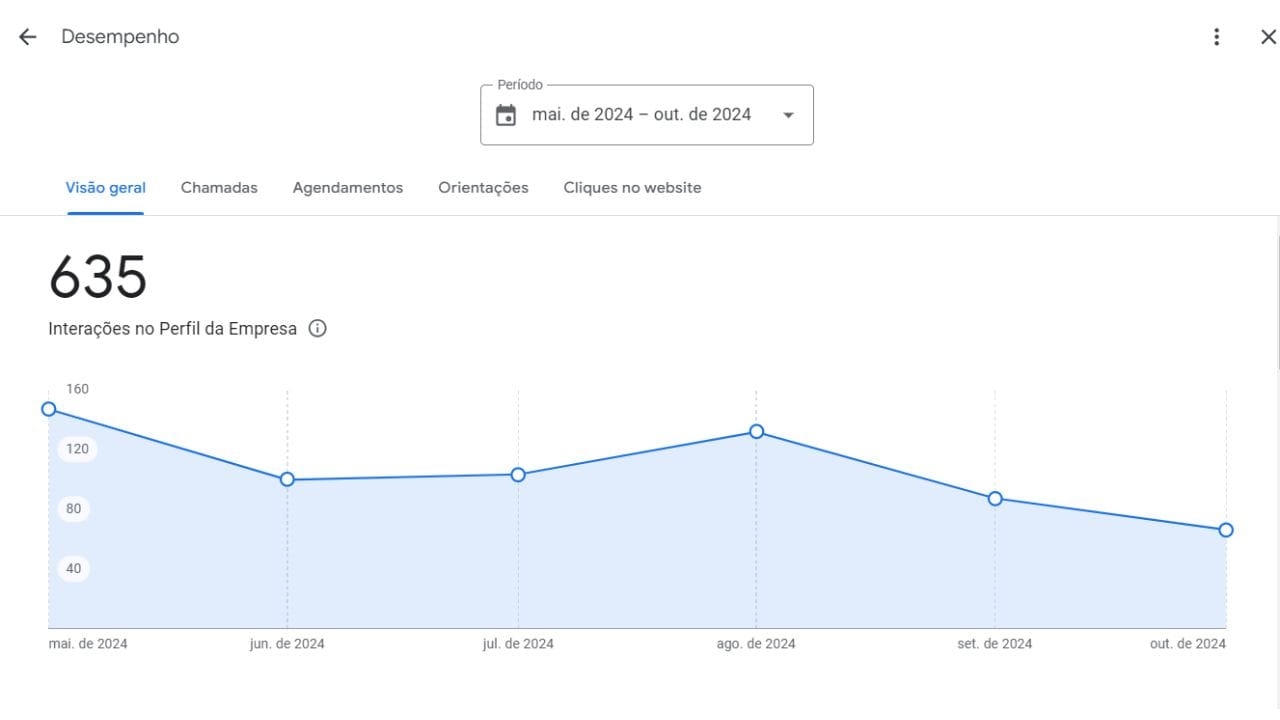Expand the period selector showing mai.–out. 2024

(x=646, y=114)
